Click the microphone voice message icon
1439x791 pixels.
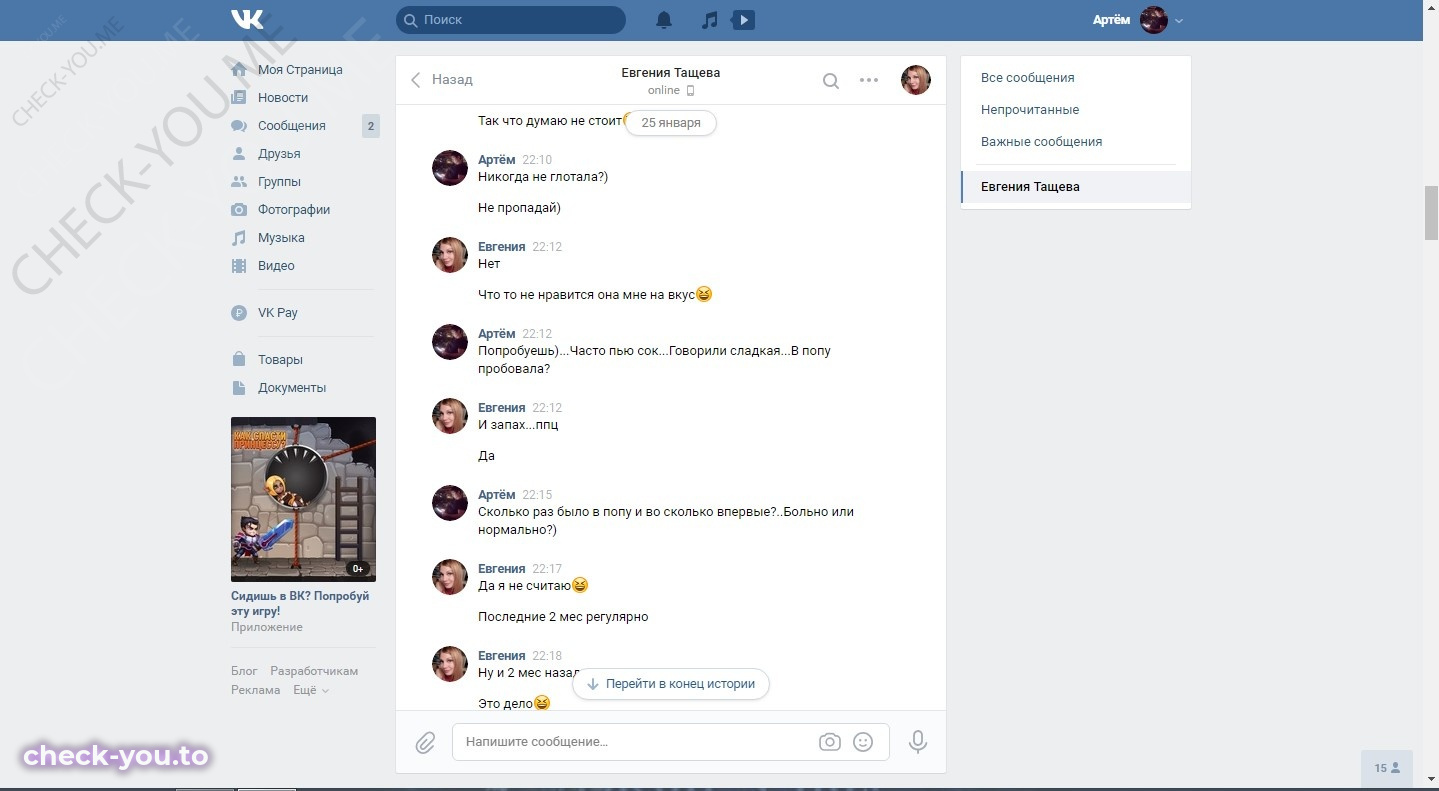918,742
